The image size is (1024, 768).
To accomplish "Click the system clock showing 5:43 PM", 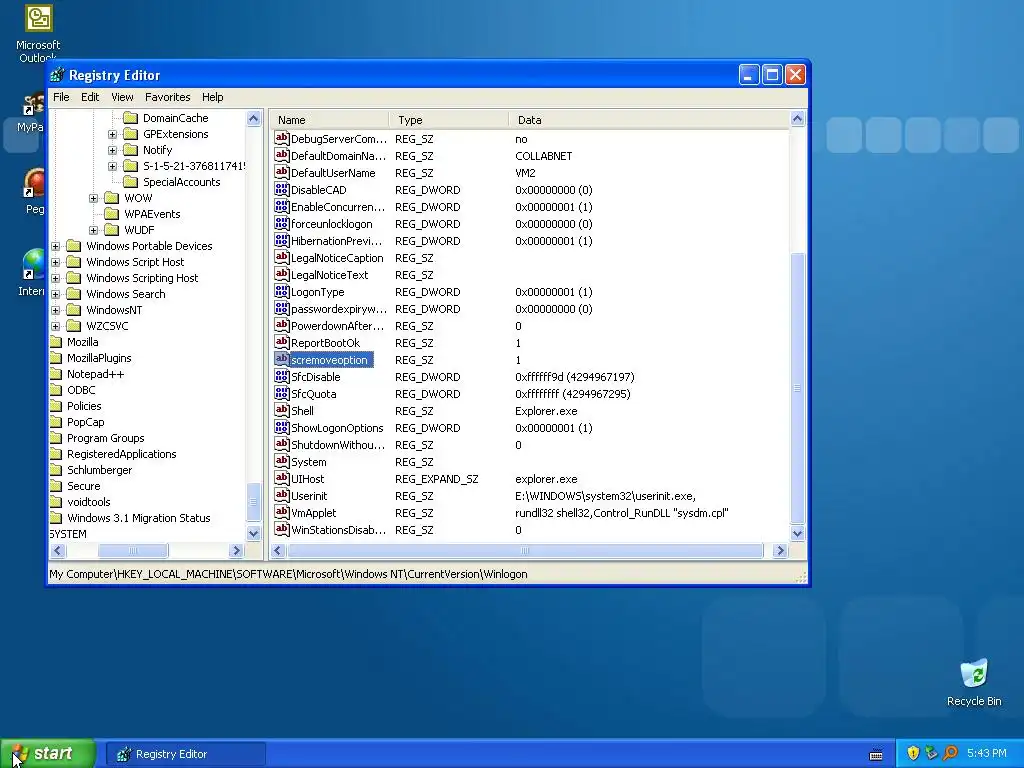I will click(987, 753).
